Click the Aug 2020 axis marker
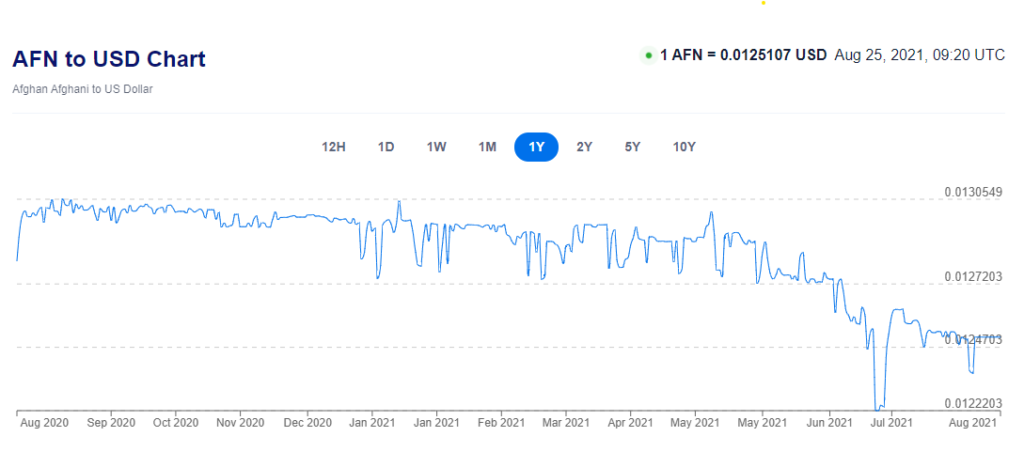The width and height of the screenshot is (1024, 452). point(43,423)
